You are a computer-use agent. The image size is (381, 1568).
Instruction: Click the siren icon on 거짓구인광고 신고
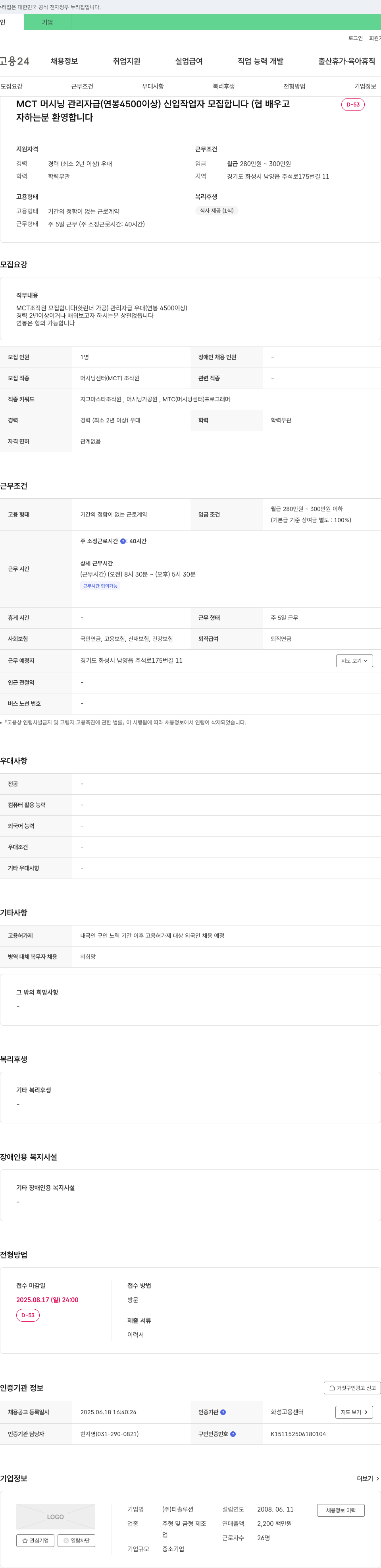tap(332, 1388)
